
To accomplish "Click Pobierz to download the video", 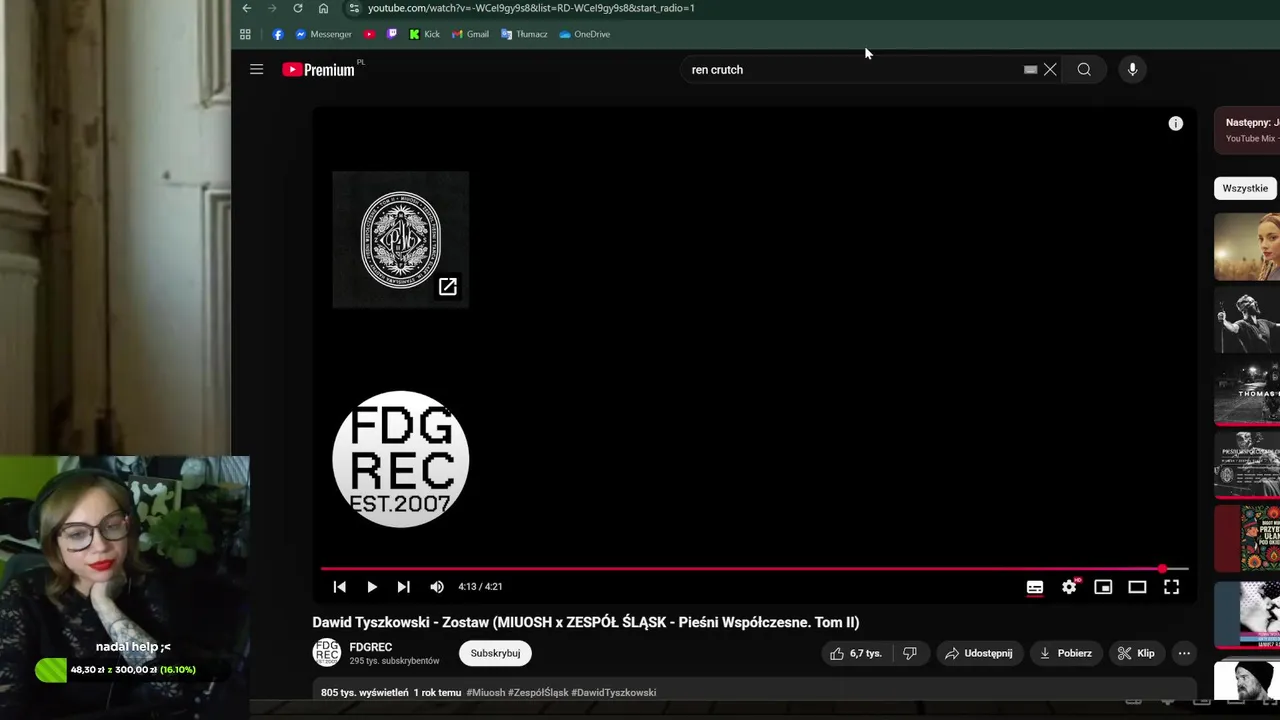I will [1066, 653].
